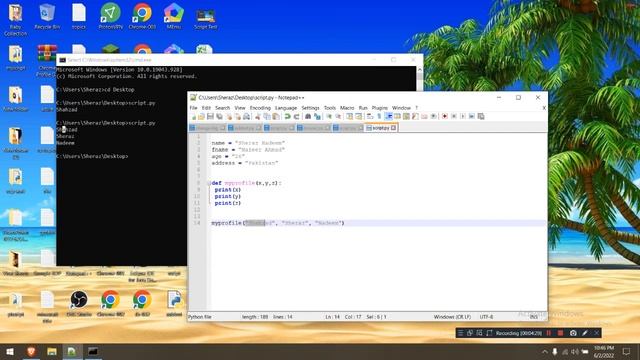This screenshot has width=640, height=360.
Task: Open Find with the binoculars icon
Action: [308, 116]
